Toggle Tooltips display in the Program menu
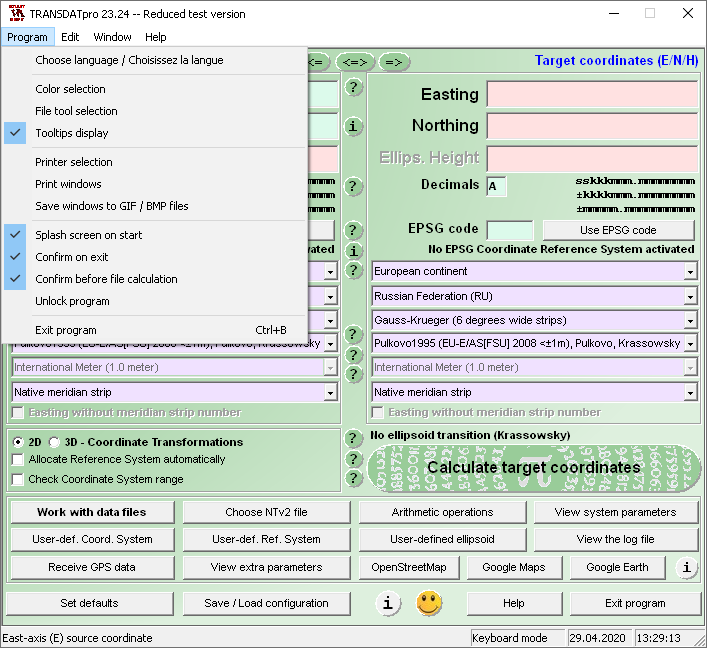Image resolution: width=707 pixels, height=648 pixels. [155, 133]
